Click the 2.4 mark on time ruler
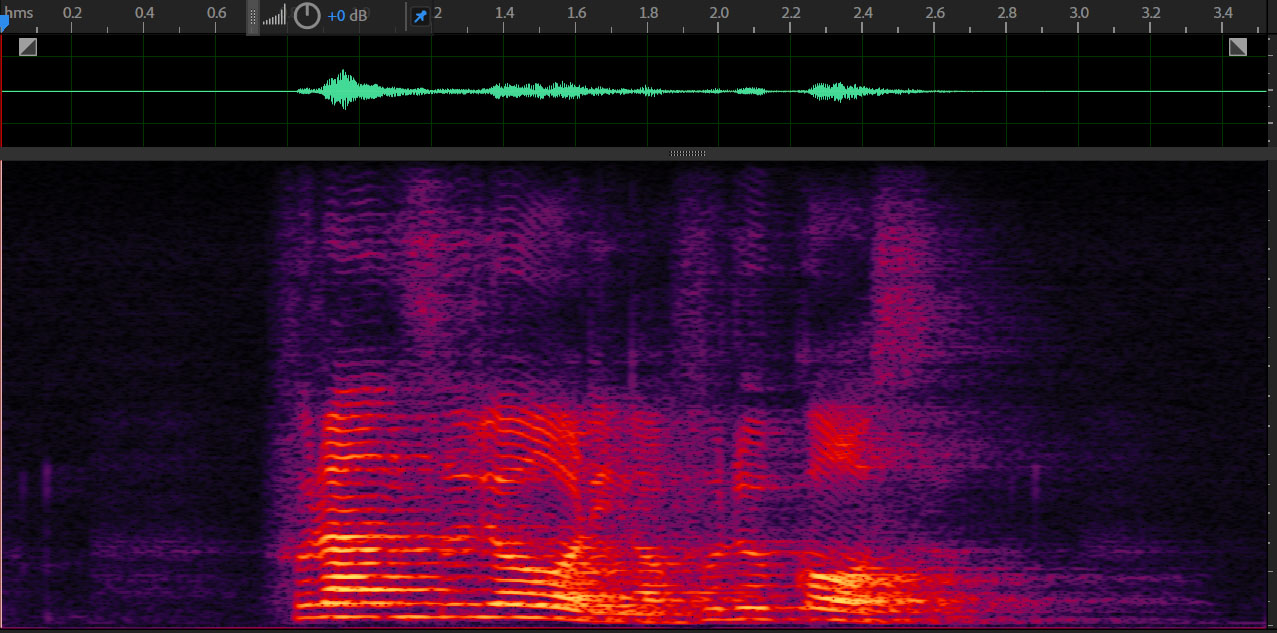 (863, 13)
